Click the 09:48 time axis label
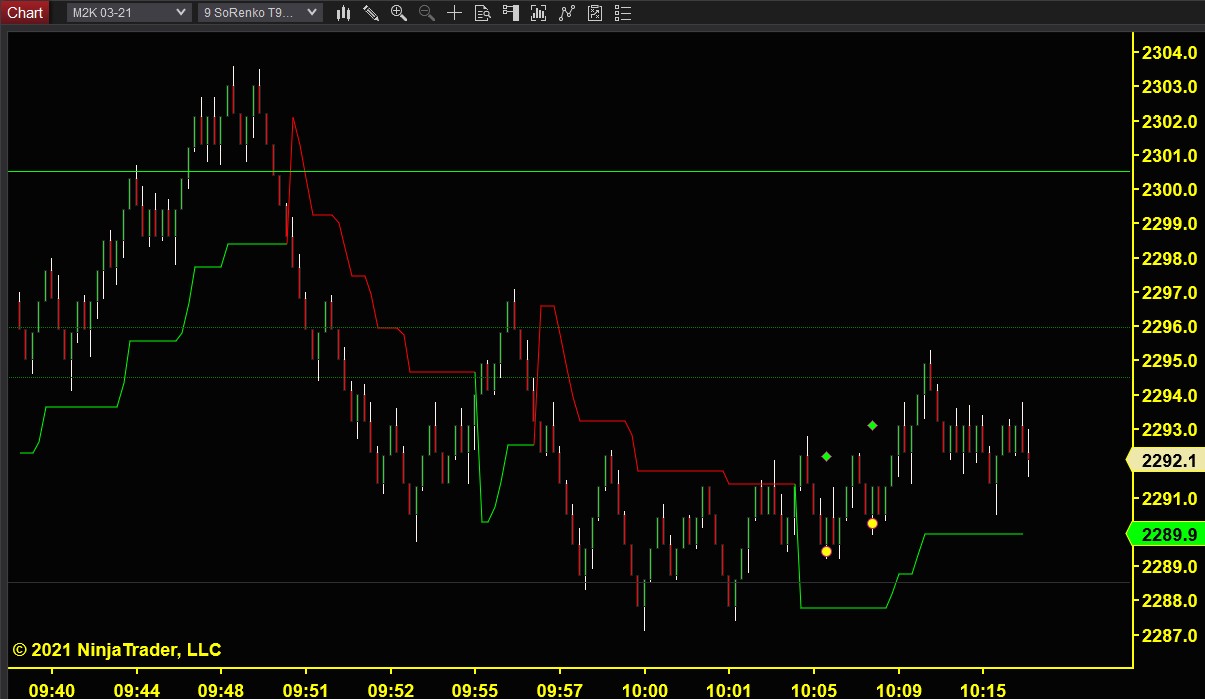Image resolution: width=1205 pixels, height=699 pixels. [x=220, y=690]
